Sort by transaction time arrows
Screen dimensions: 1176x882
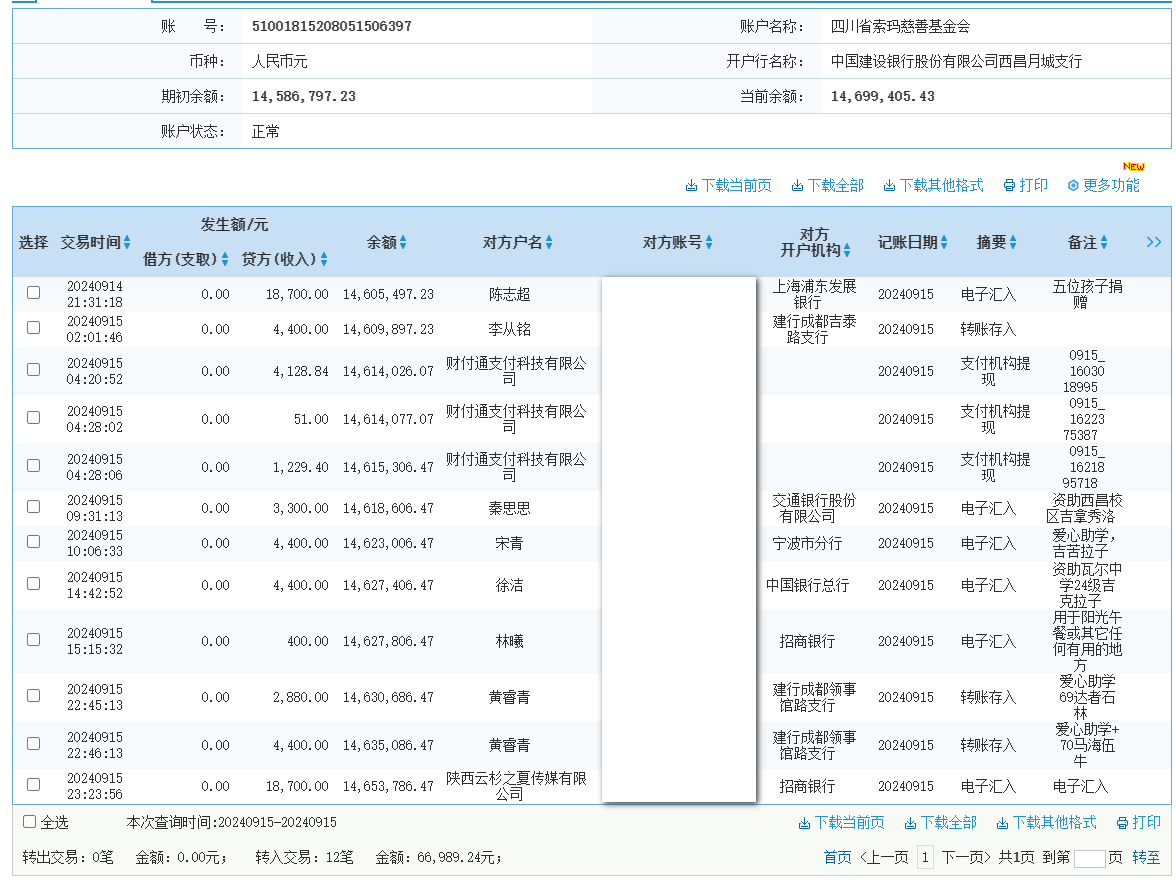click(127, 242)
